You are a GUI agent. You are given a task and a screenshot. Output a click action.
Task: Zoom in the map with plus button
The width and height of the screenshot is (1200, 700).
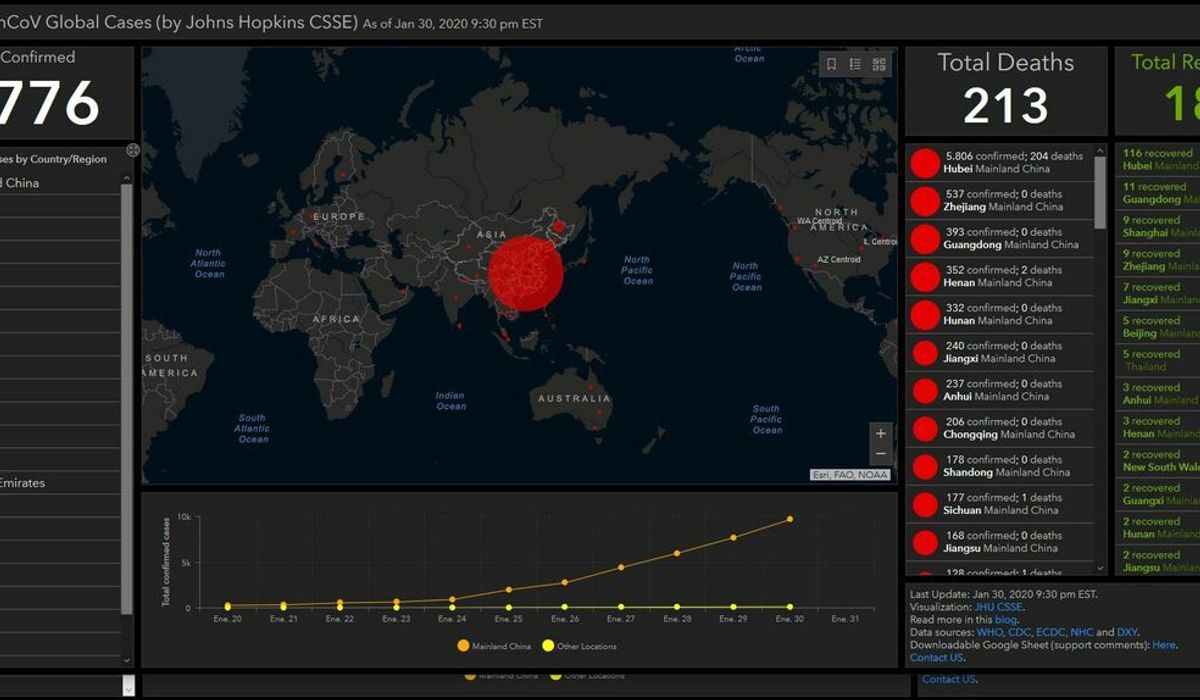click(x=880, y=433)
